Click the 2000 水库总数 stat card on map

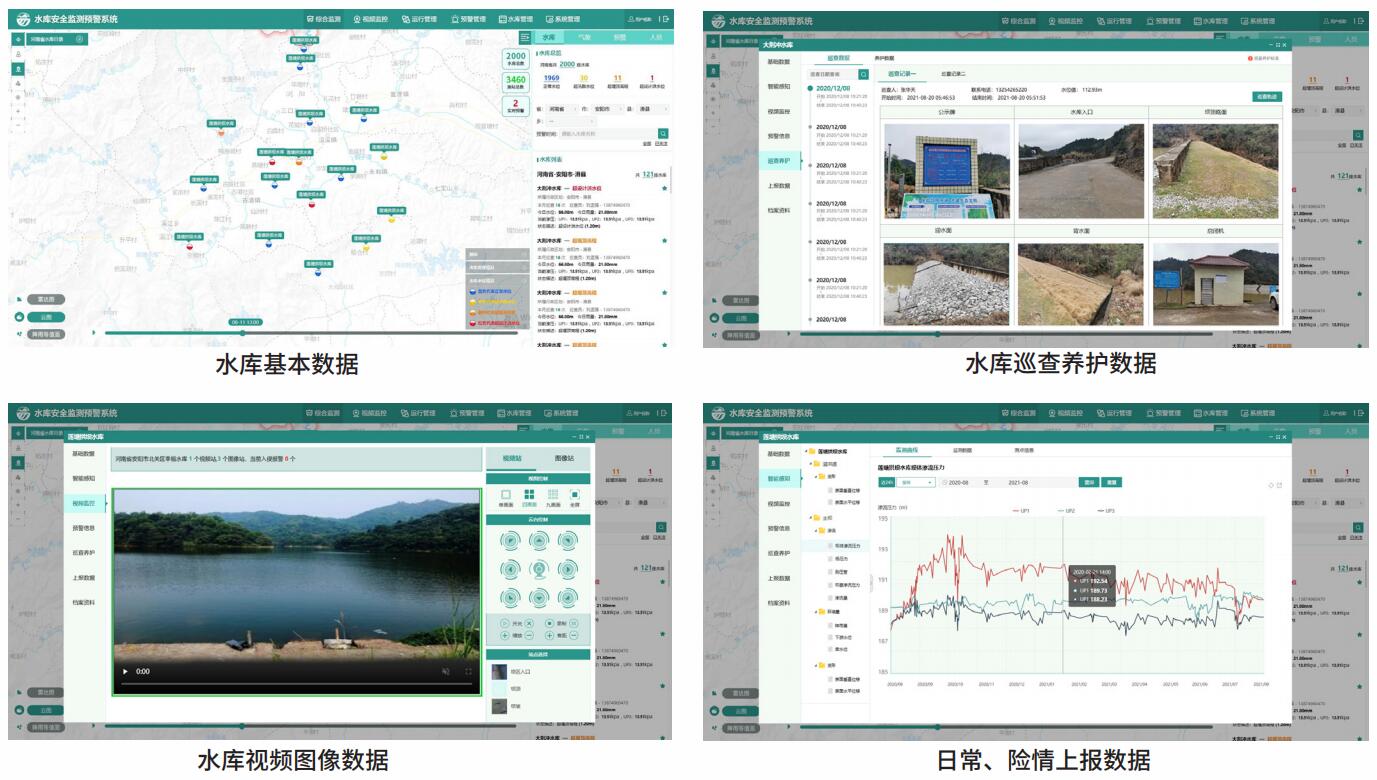(x=516, y=59)
